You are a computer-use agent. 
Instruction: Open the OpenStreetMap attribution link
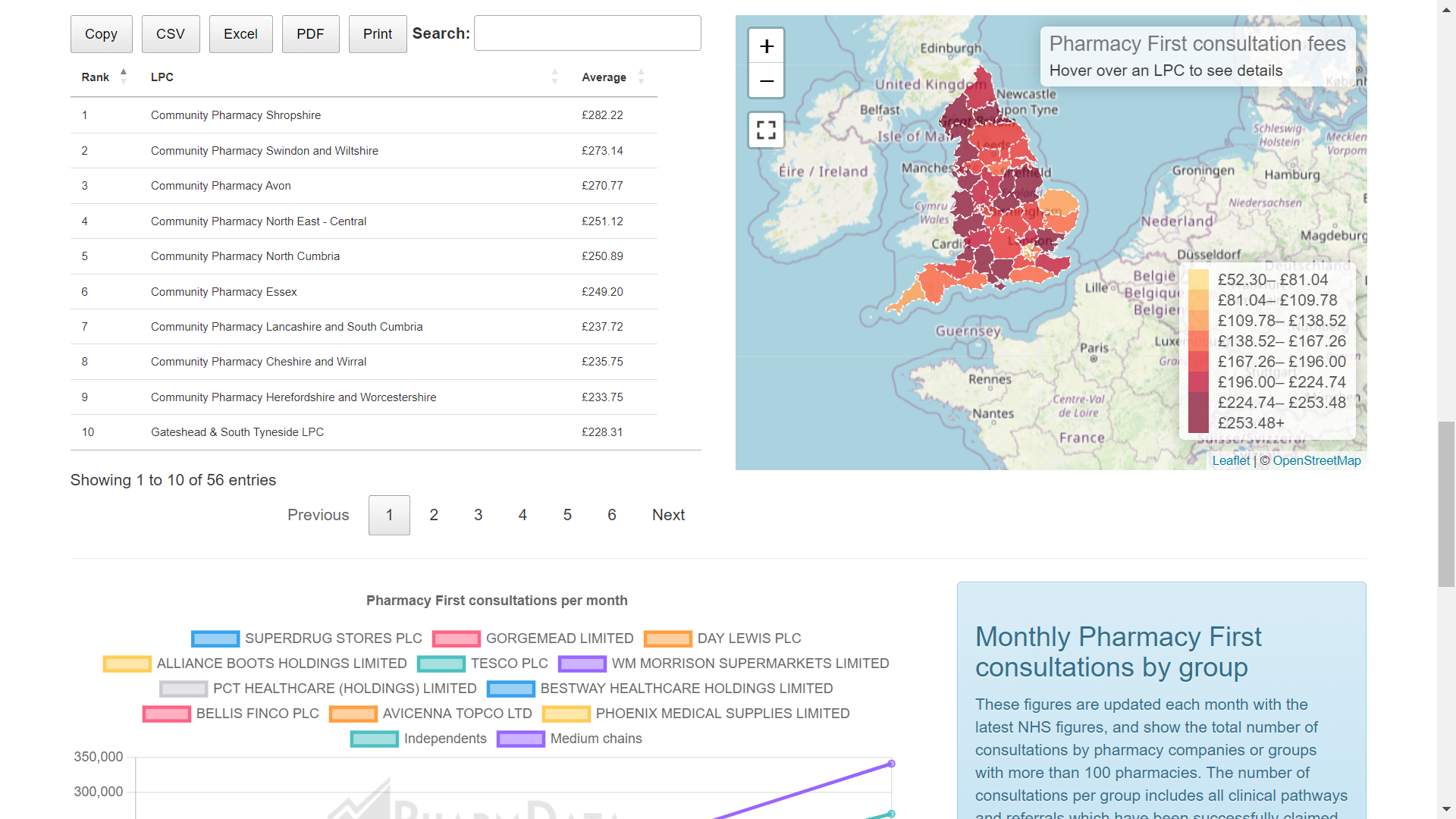(x=1318, y=460)
